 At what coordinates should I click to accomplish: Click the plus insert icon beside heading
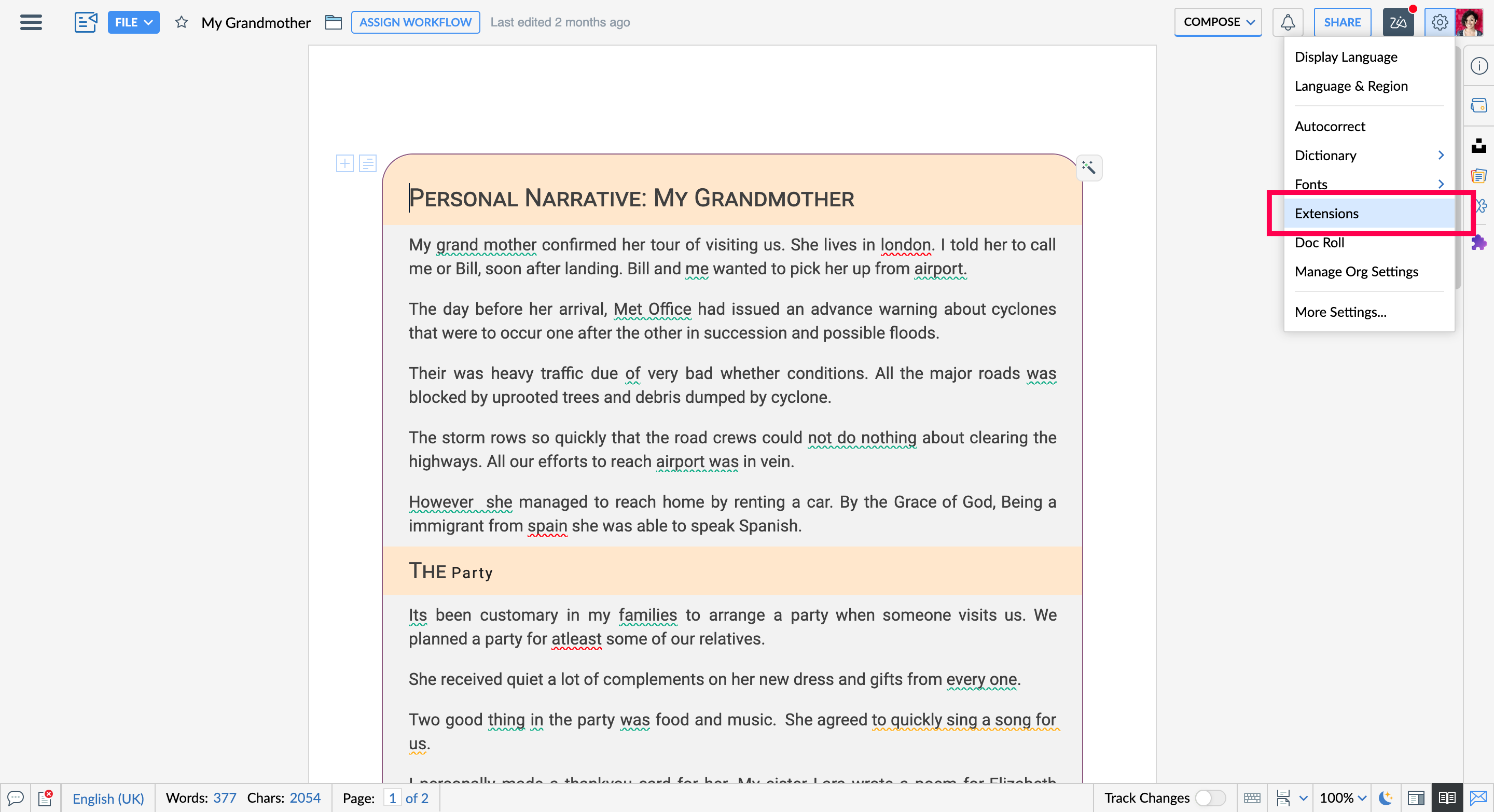(x=344, y=163)
